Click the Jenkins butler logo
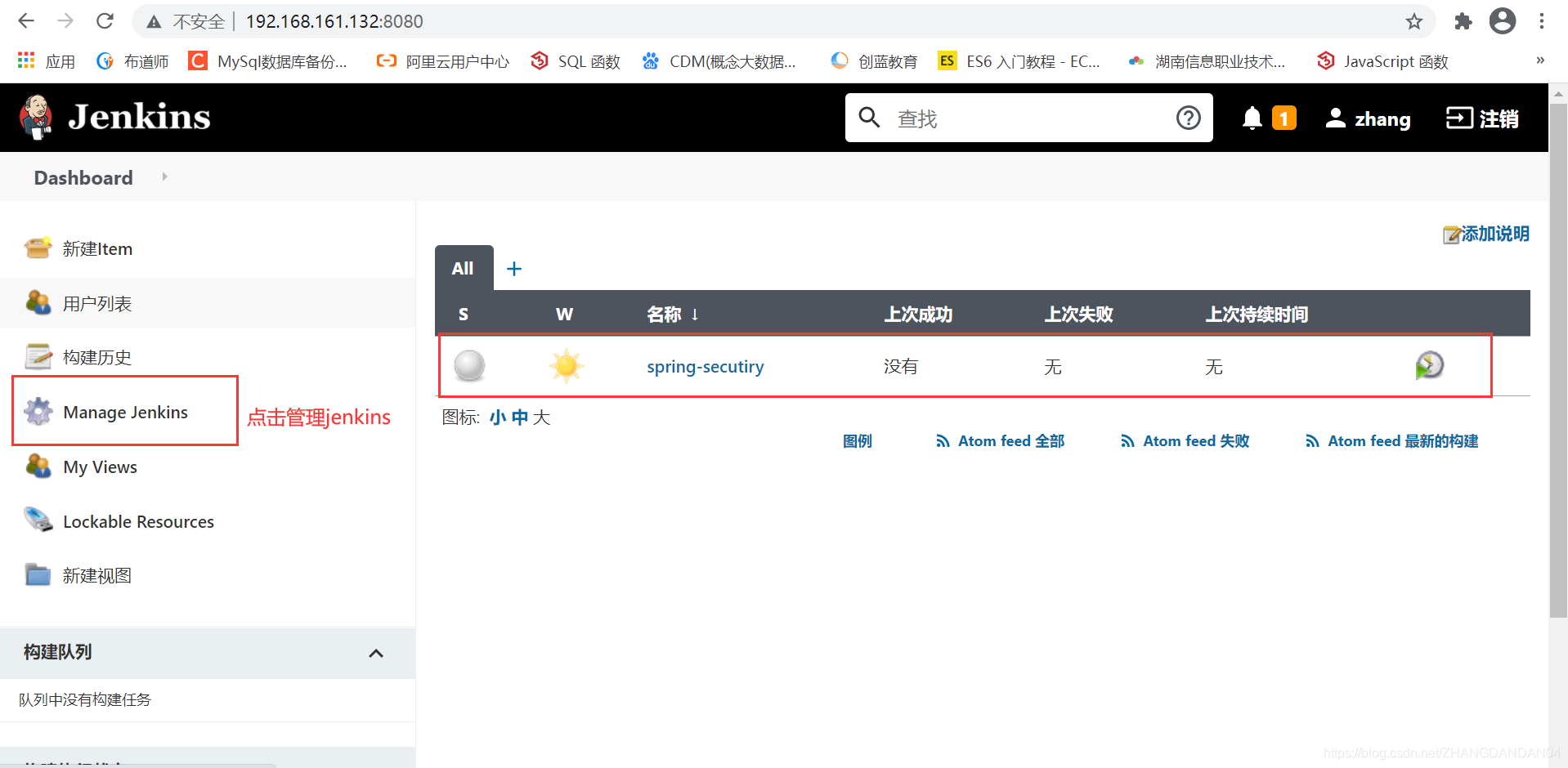 pyautogui.click(x=36, y=117)
